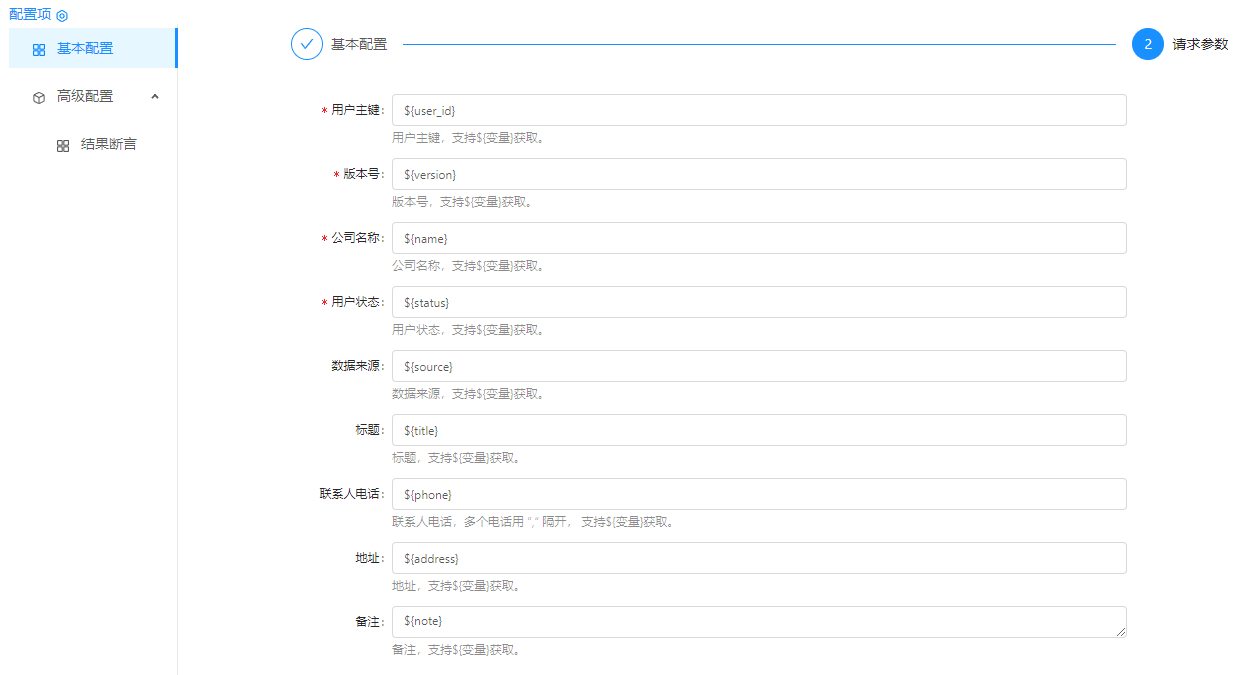Focus the 版本号 input field
1242x675 pixels.
pos(758,174)
